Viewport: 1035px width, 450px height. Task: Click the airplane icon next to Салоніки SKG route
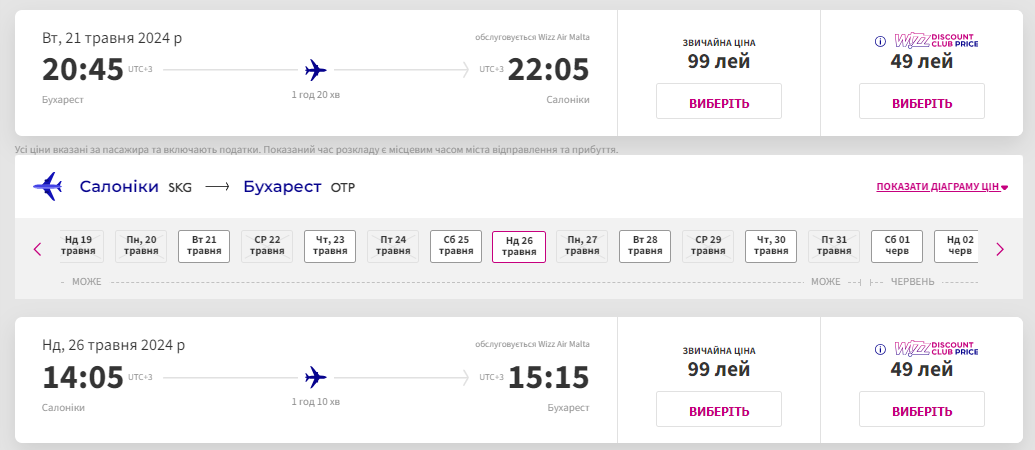click(47, 187)
